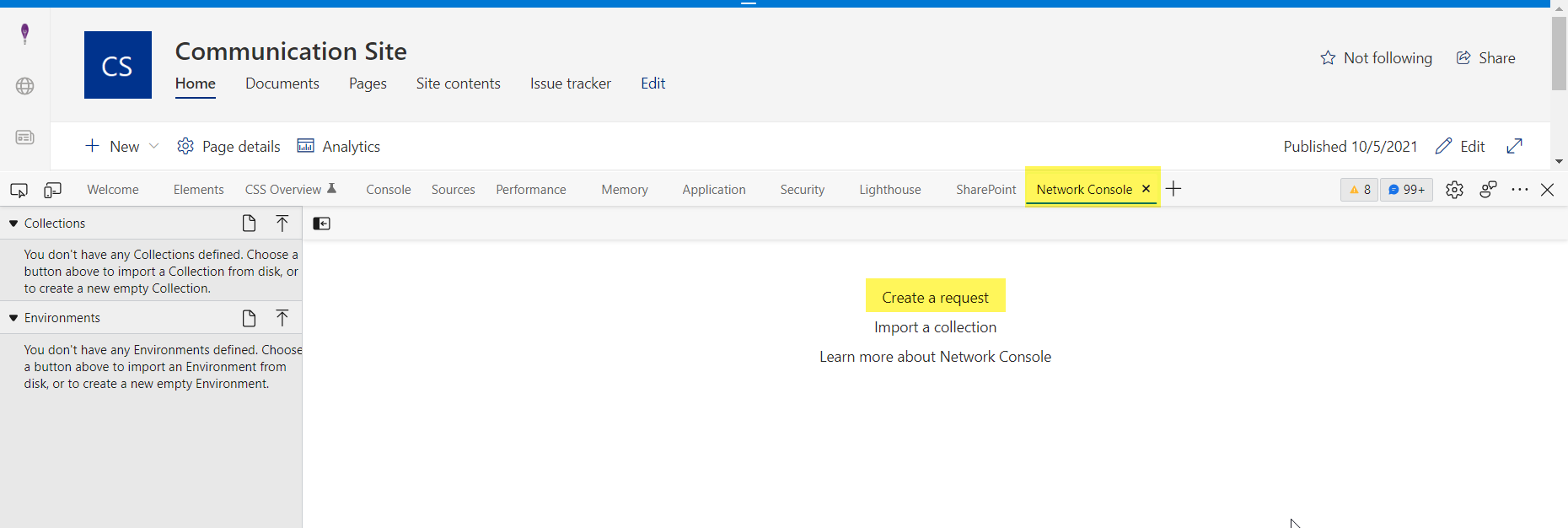Close the DevTools panel

pos(1548,190)
